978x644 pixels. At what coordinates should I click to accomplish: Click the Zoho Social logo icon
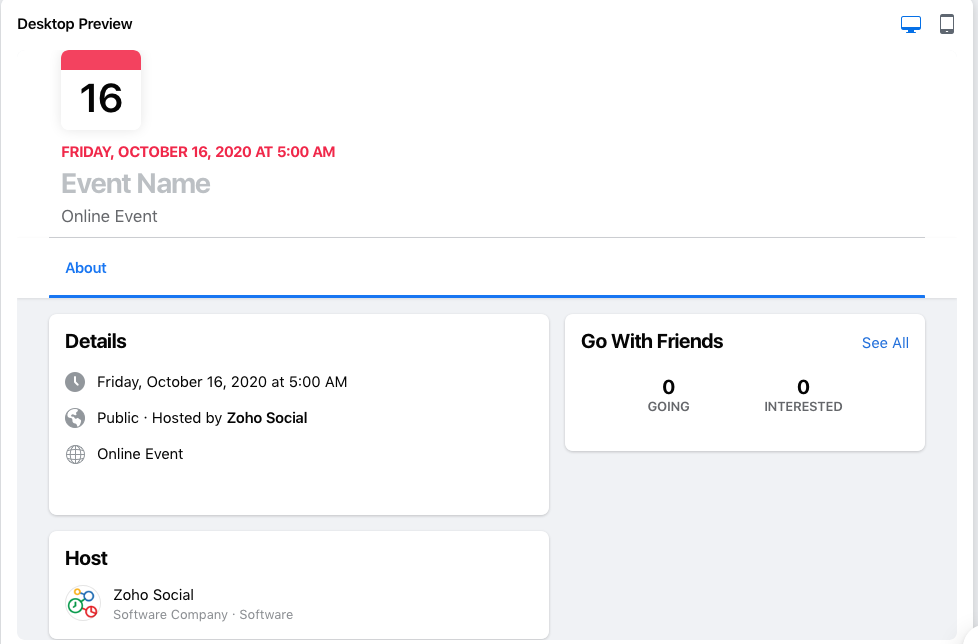coord(83,603)
